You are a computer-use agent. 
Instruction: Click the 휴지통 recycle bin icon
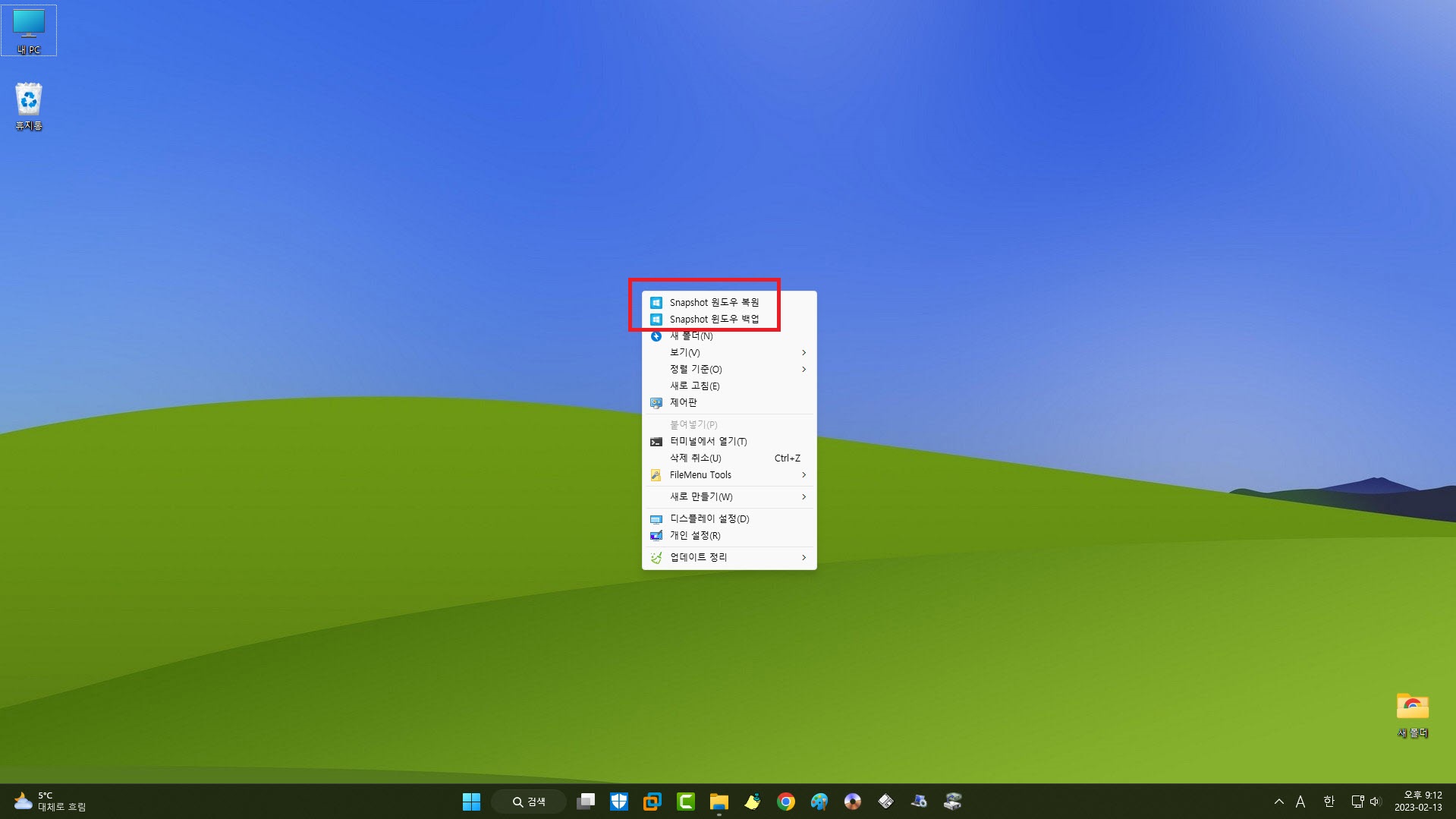pos(29,106)
